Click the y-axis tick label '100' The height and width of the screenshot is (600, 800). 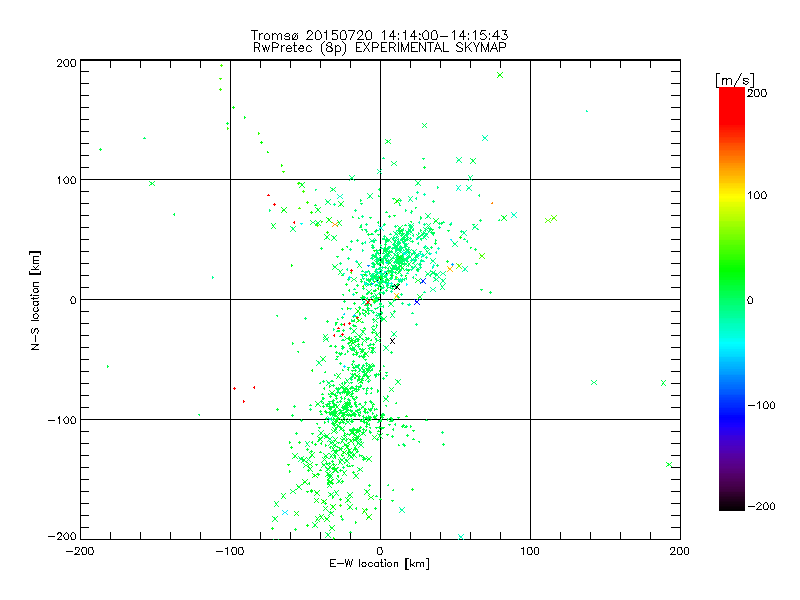[x=66, y=180]
